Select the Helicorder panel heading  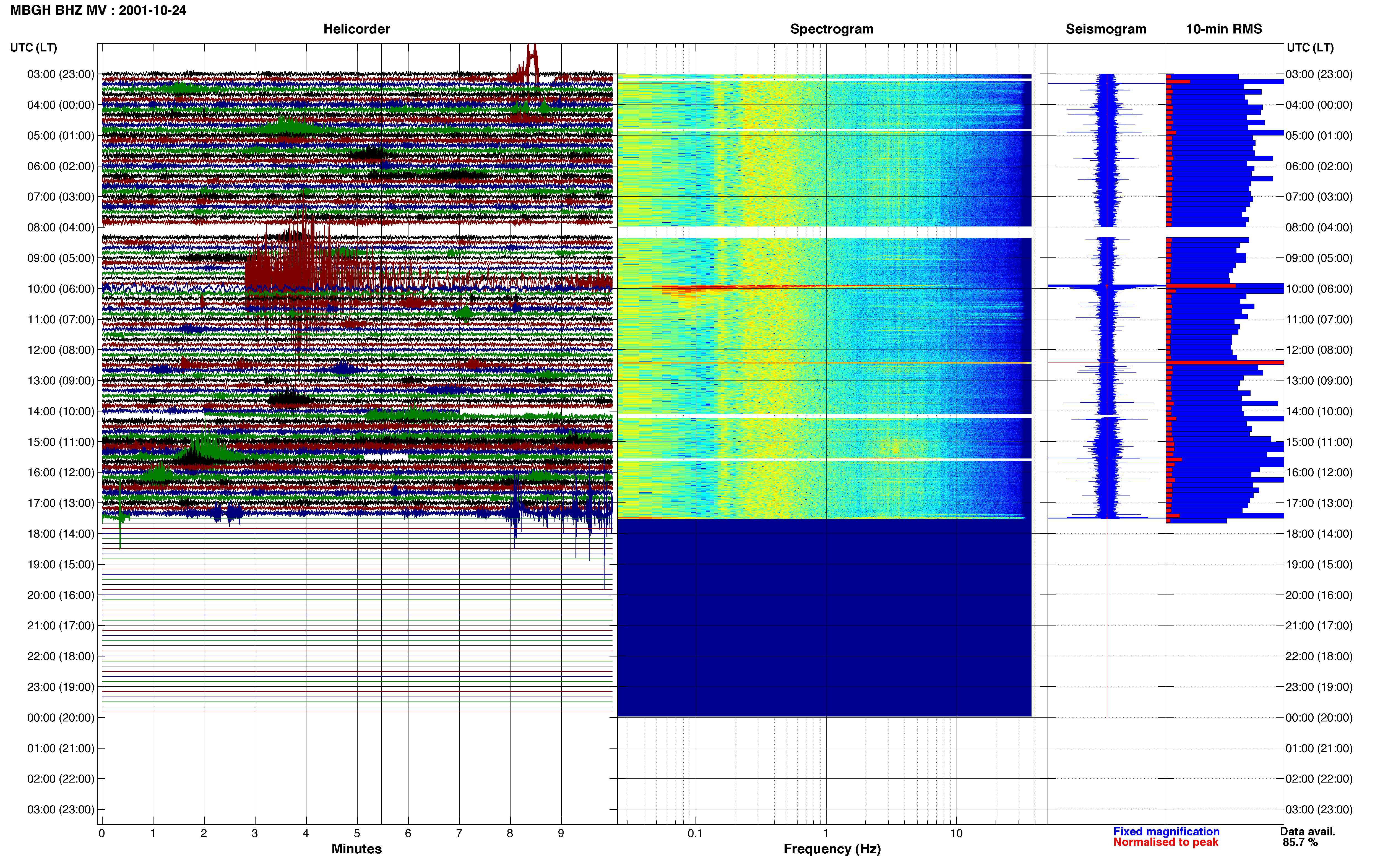356,29
